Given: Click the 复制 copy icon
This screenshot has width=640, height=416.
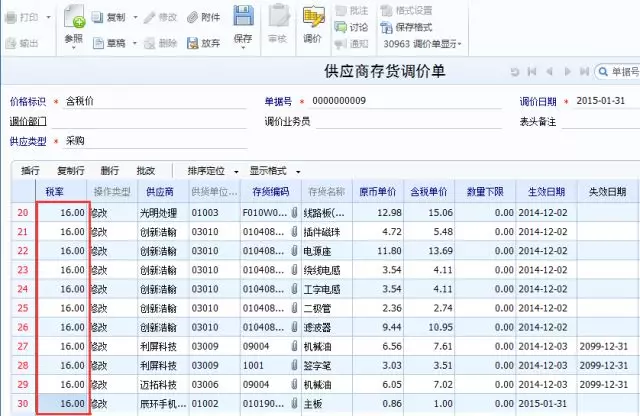Looking at the screenshot, I should click(x=97, y=17).
